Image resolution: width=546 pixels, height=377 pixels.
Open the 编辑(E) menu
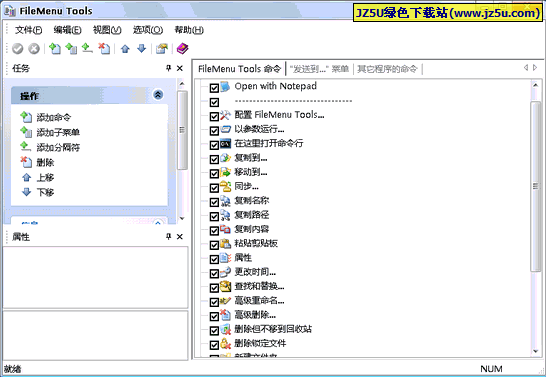tap(68, 30)
